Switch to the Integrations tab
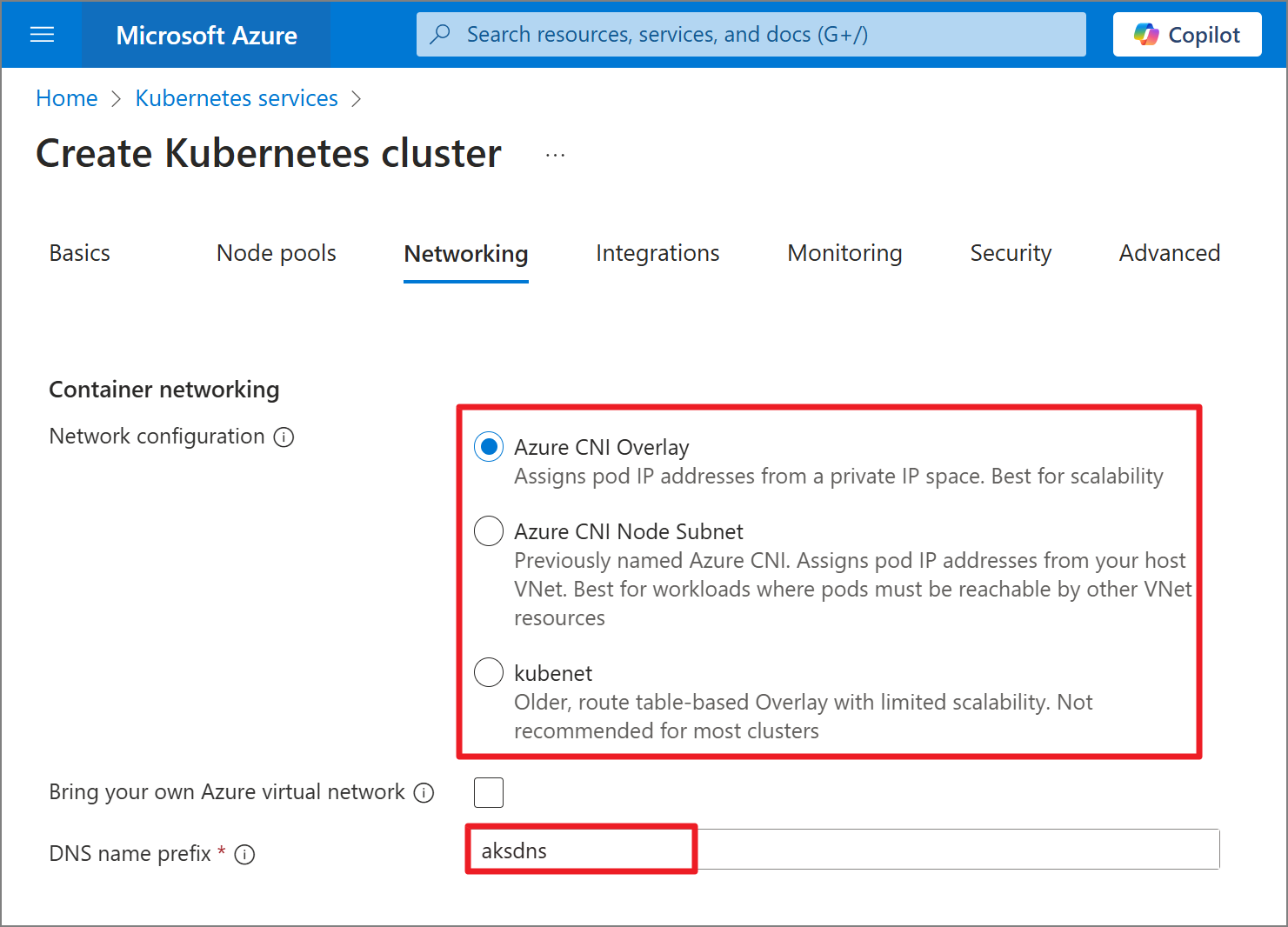 (x=657, y=253)
